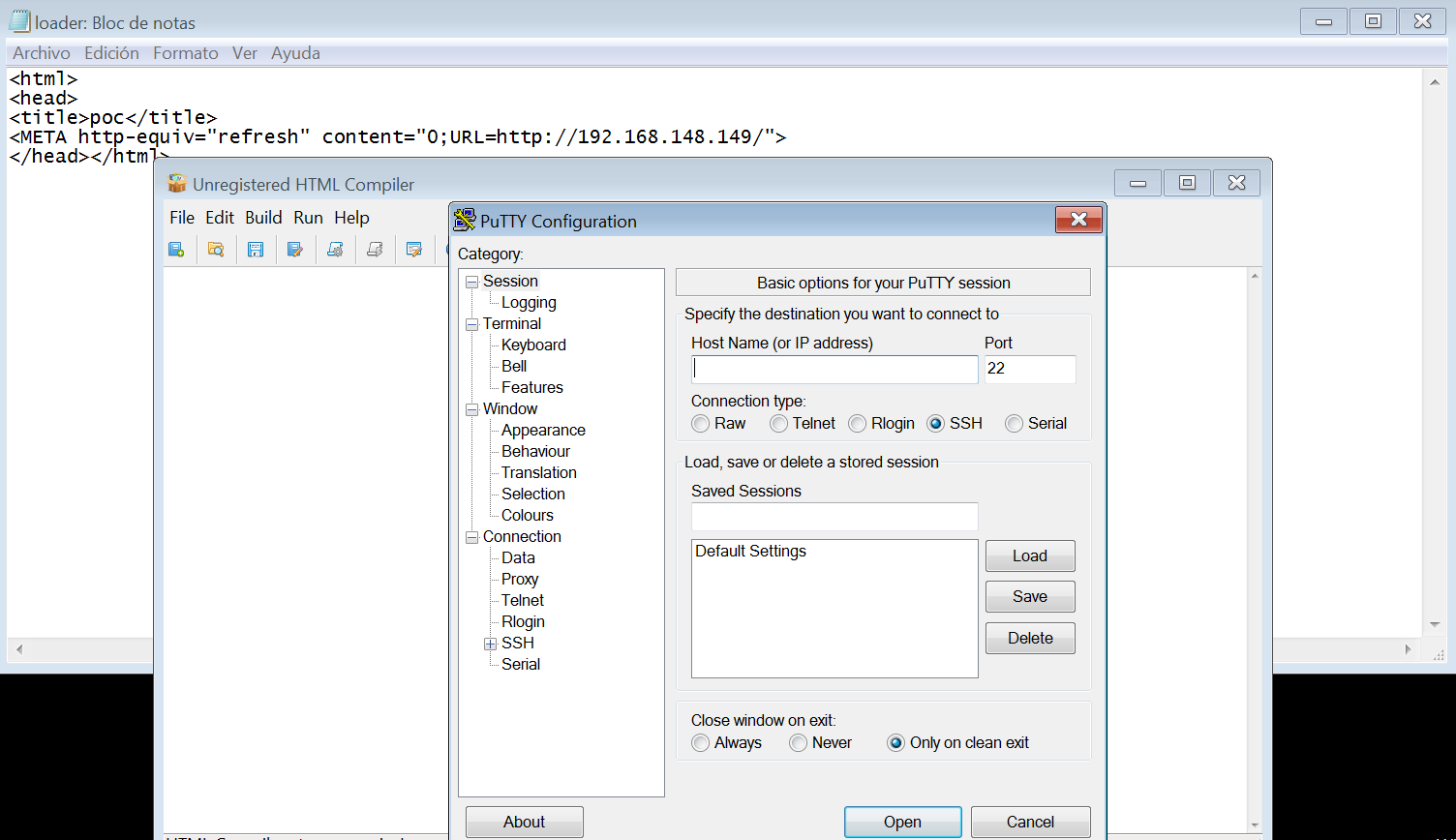This screenshot has height=840, width=1456.
Task: Select the Telnet entry under Connection in the tree
Action: pos(523,601)
